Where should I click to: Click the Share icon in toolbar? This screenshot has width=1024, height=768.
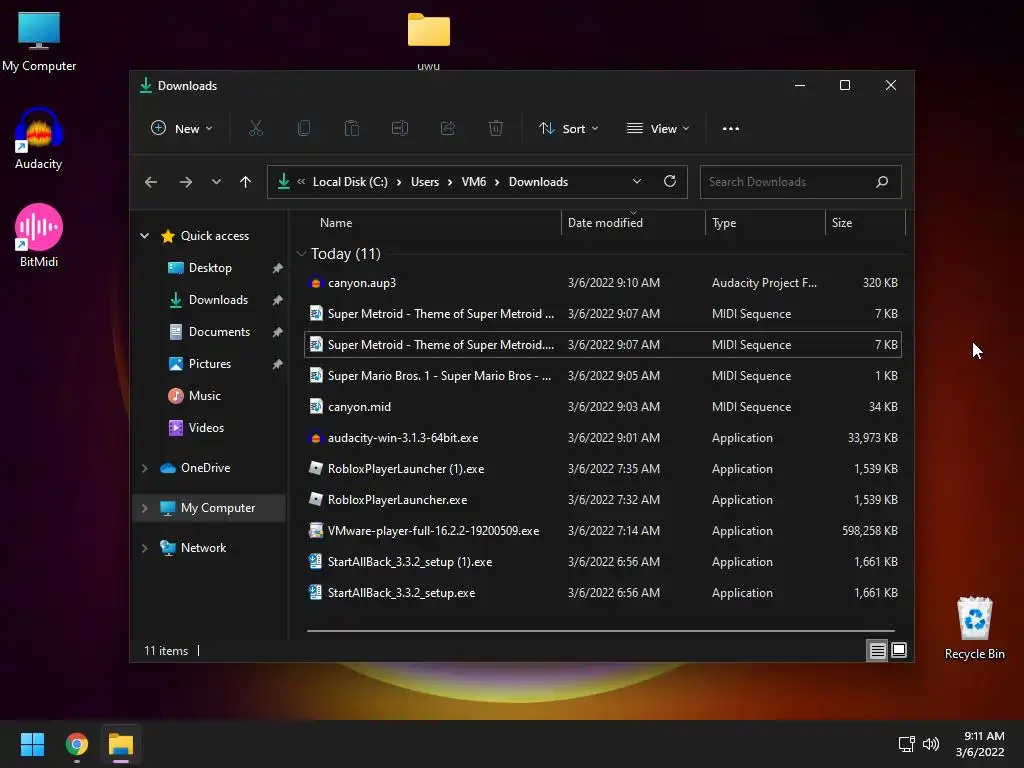click(448, 129)
